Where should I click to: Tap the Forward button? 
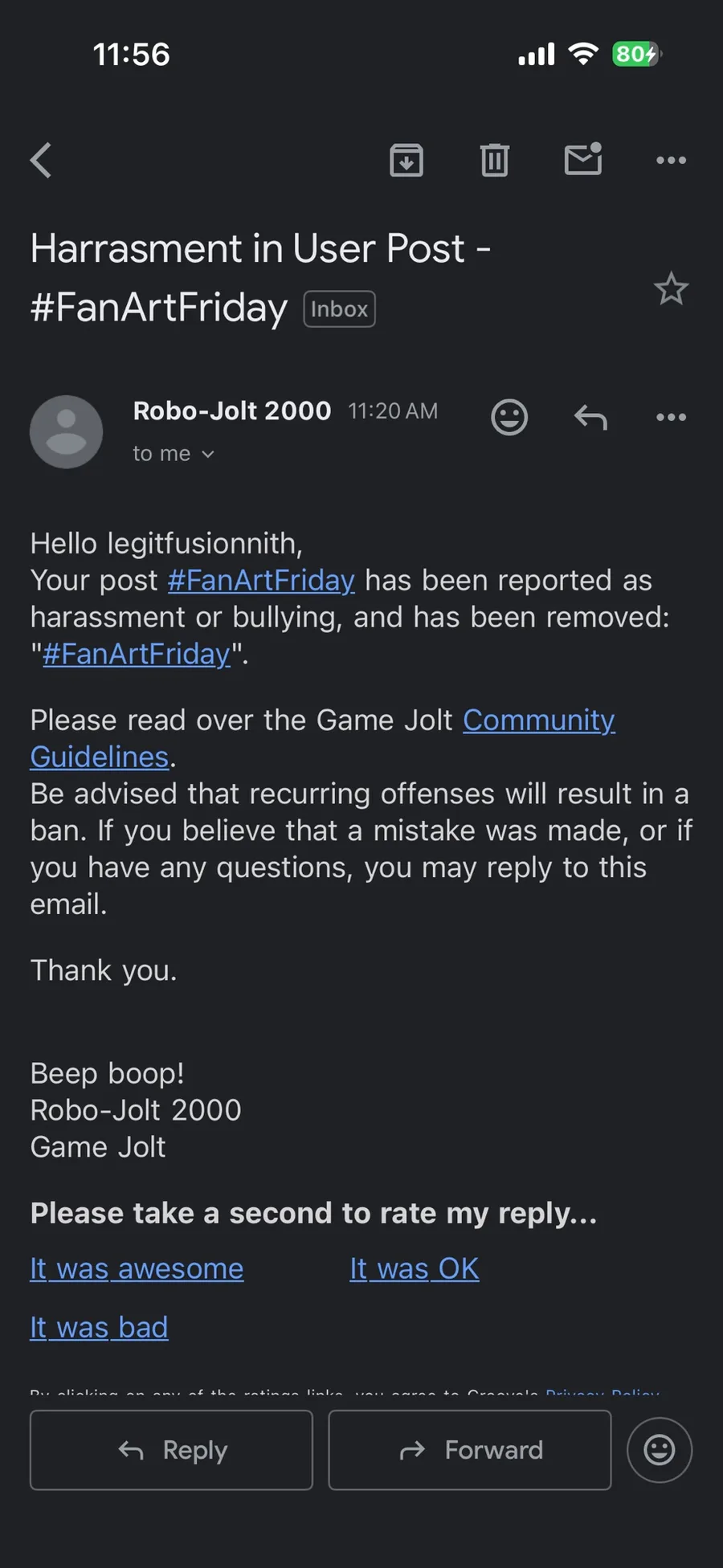point(470,1450)
